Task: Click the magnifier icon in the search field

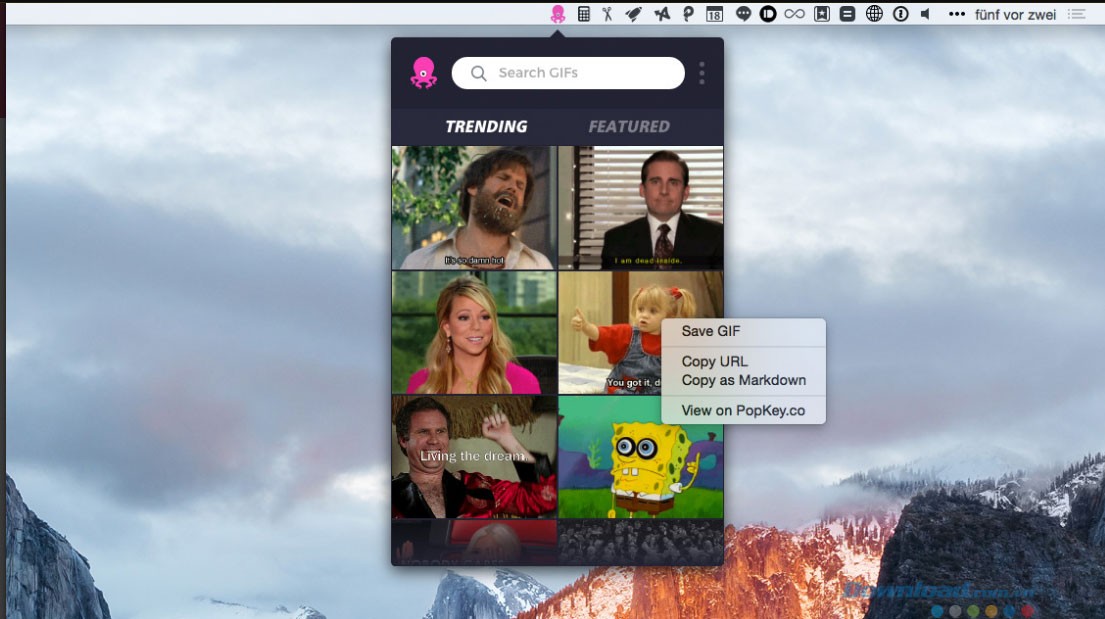Action: tap(479, 73)
